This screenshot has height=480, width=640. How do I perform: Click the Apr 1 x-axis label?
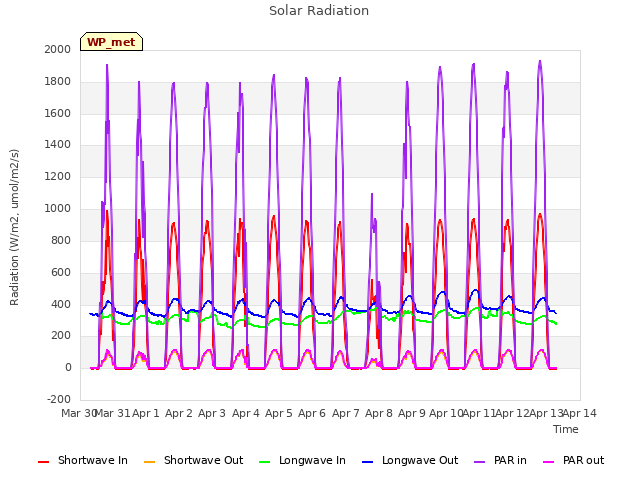[x=146, y=413]
